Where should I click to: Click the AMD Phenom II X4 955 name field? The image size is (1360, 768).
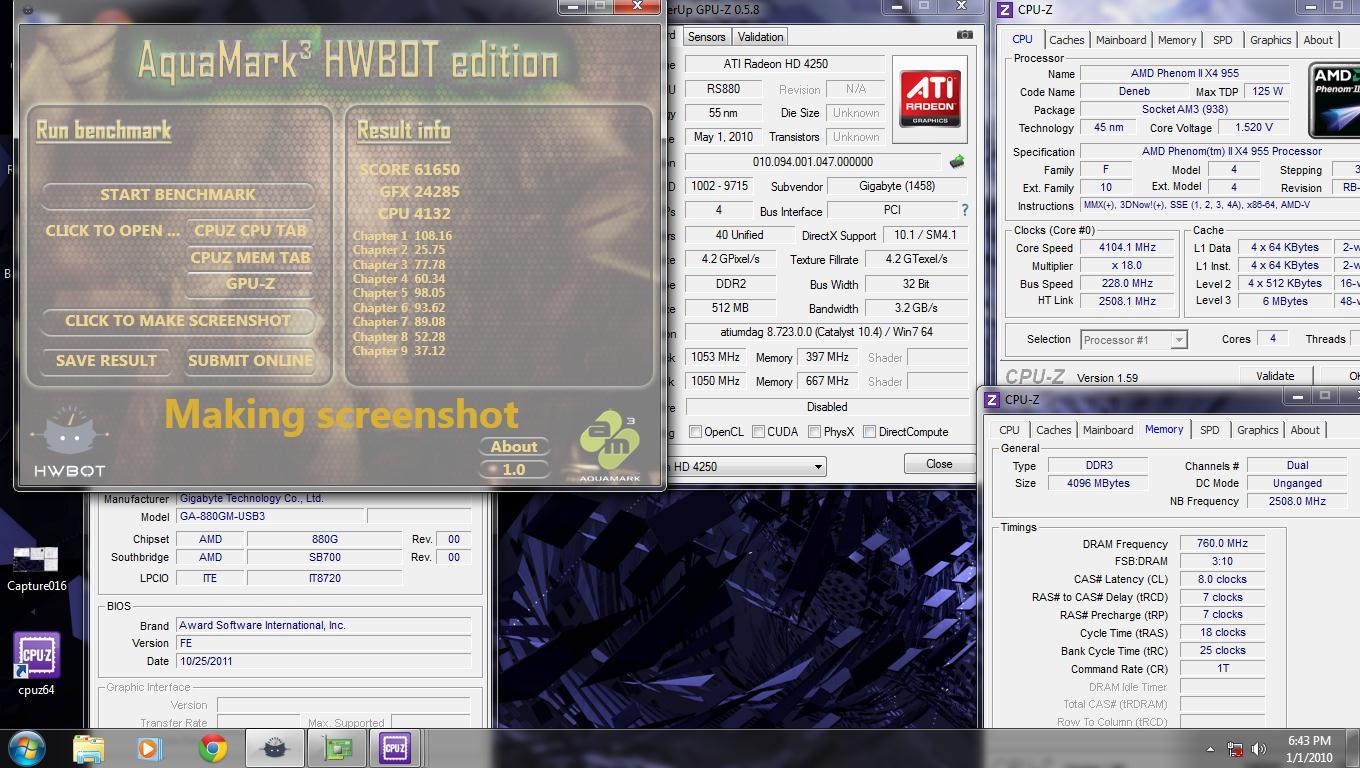(1185, 74)
